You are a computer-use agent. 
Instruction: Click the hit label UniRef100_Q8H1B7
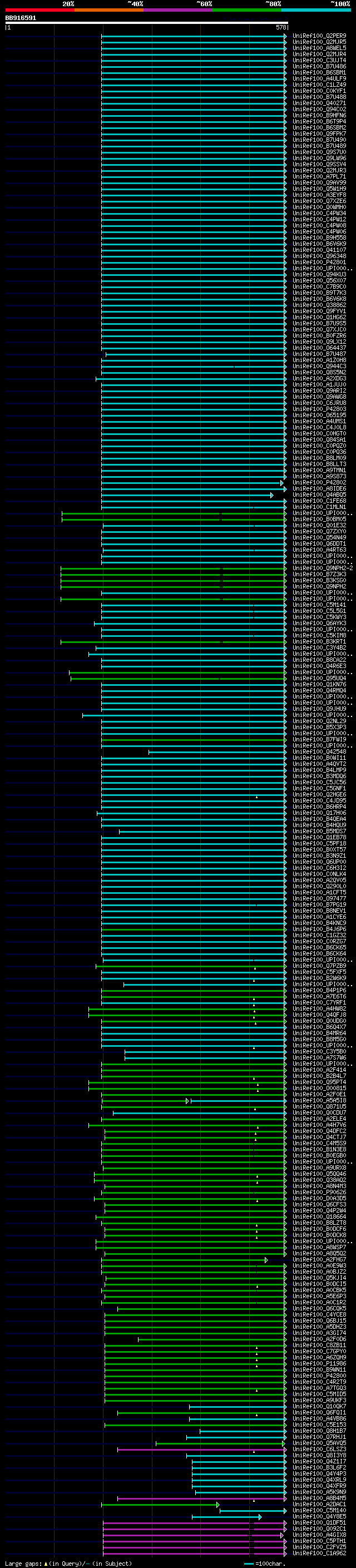coord(319,1431)
